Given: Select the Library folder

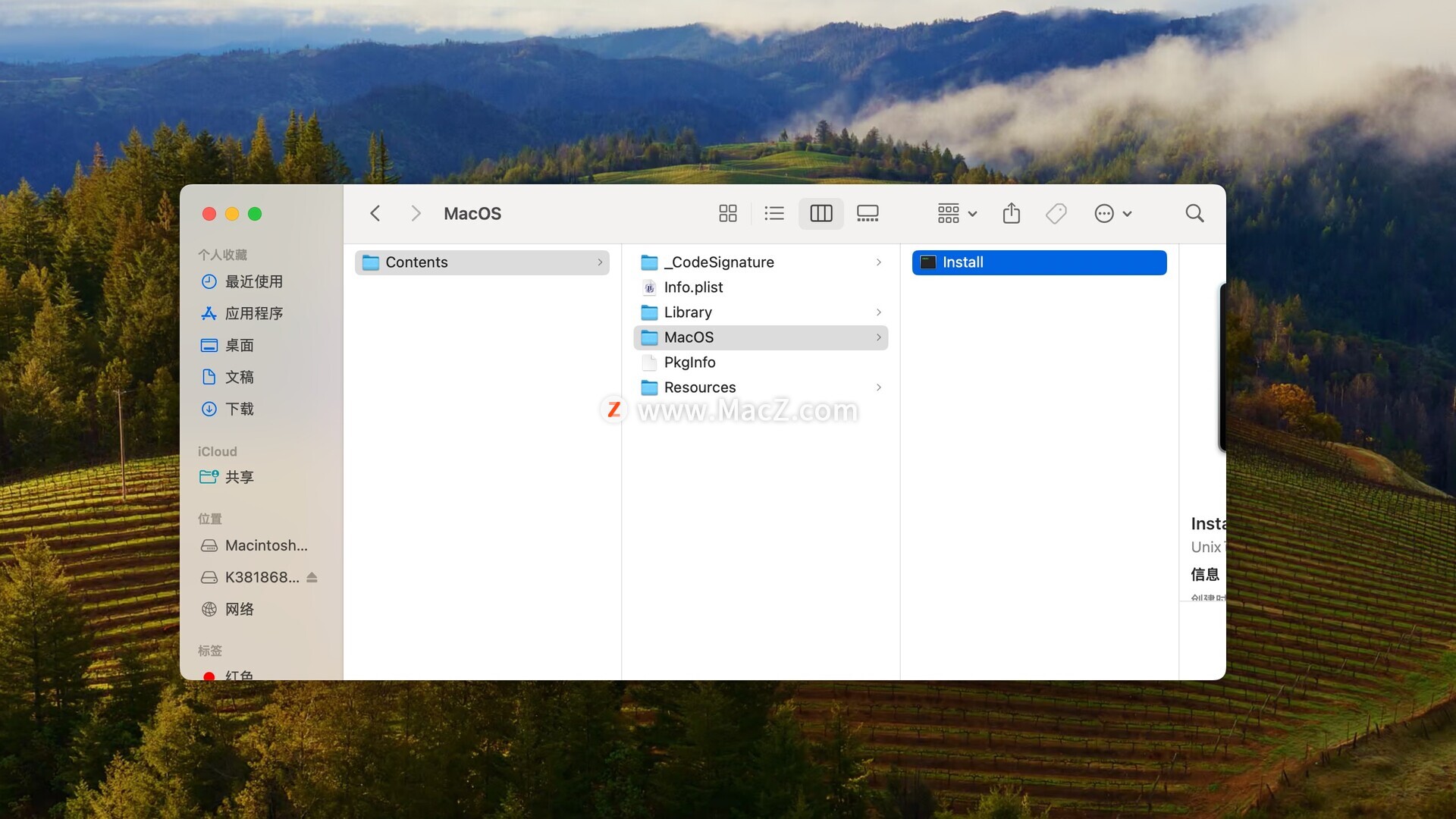Looking at the screenshot, I should coord(761,312).
